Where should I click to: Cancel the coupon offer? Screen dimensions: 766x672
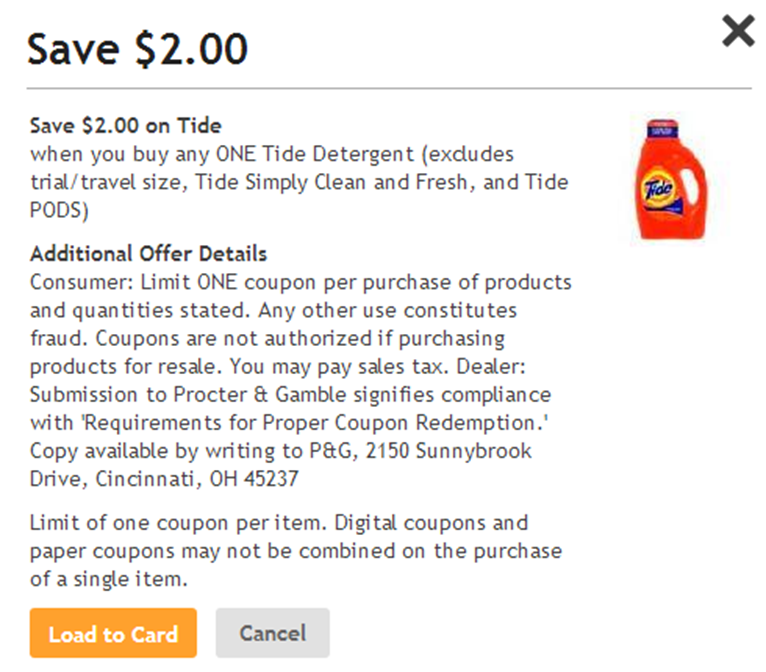tap(273, 632)
